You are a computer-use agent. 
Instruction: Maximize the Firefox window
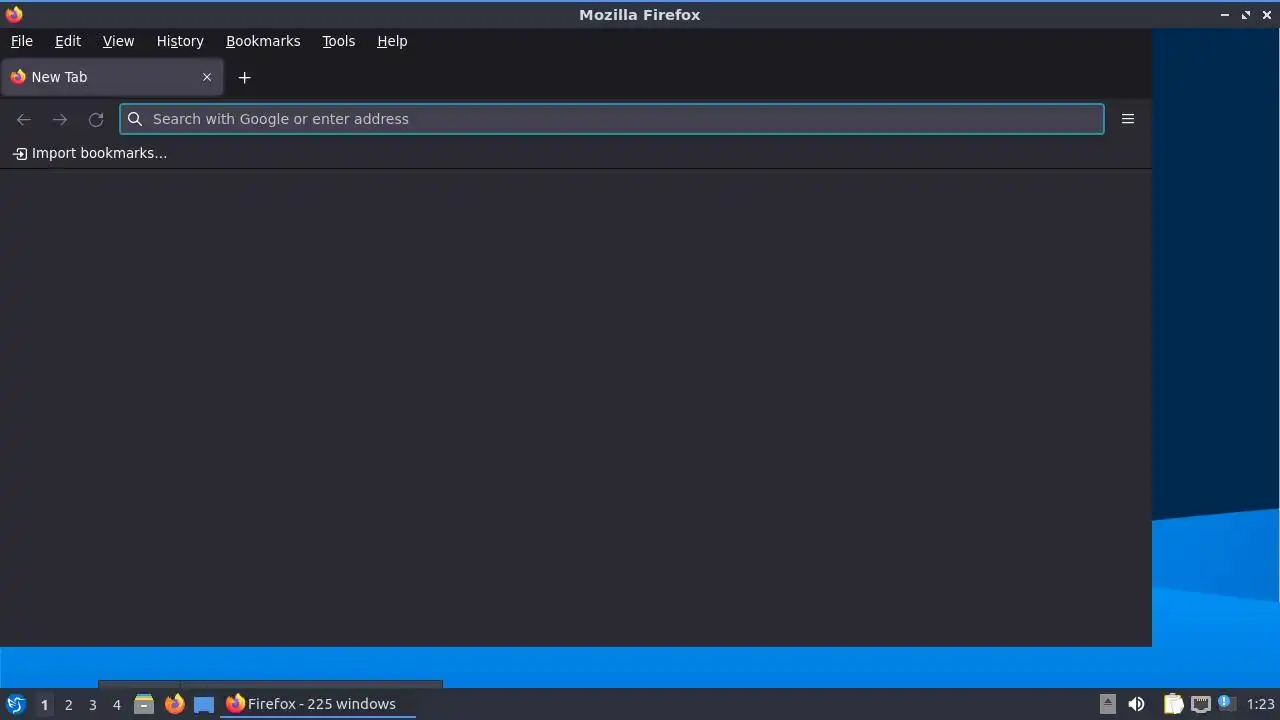tap(1246, 15)
